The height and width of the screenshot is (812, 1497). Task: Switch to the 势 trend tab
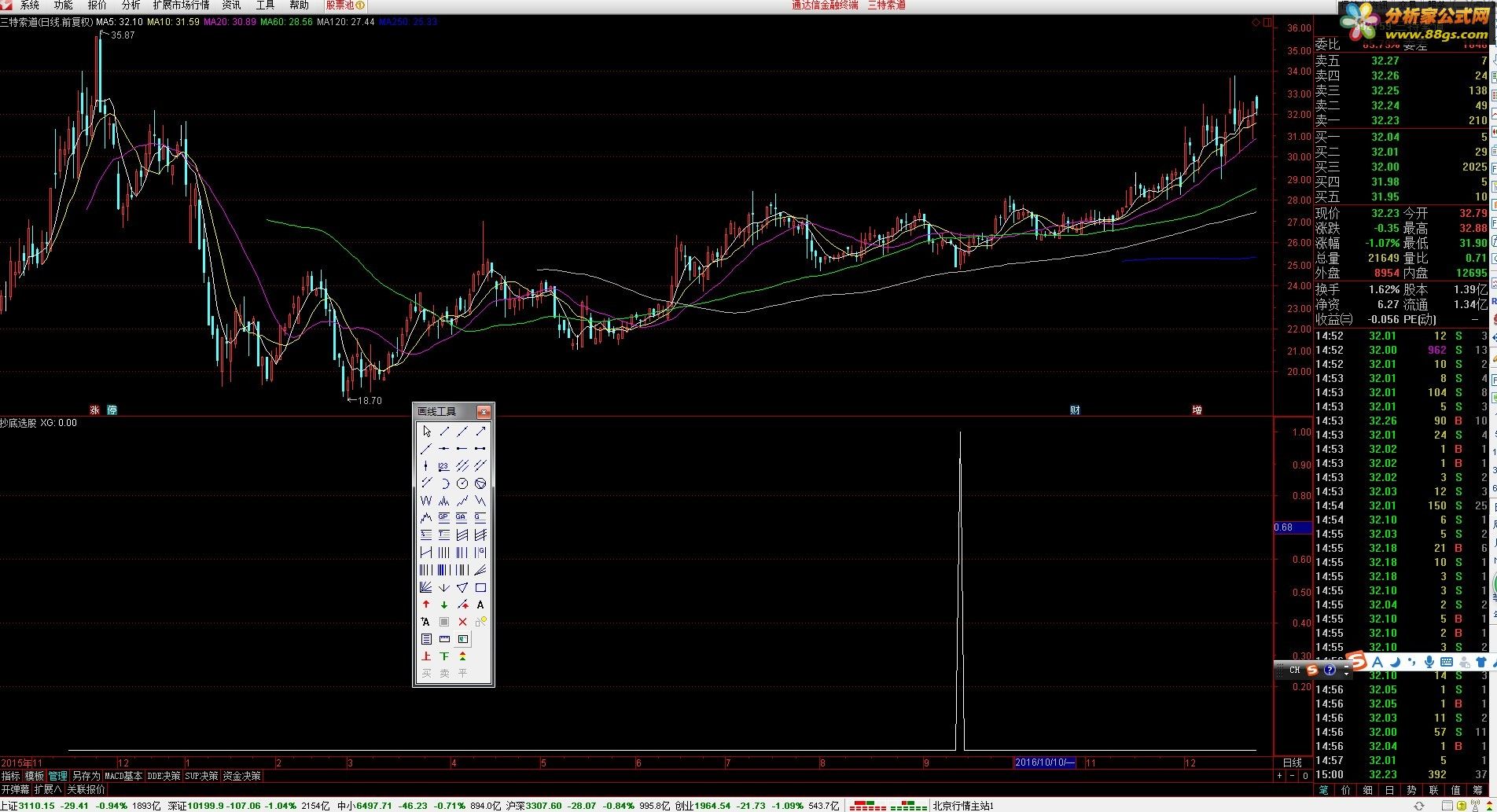pos(1411,790)
